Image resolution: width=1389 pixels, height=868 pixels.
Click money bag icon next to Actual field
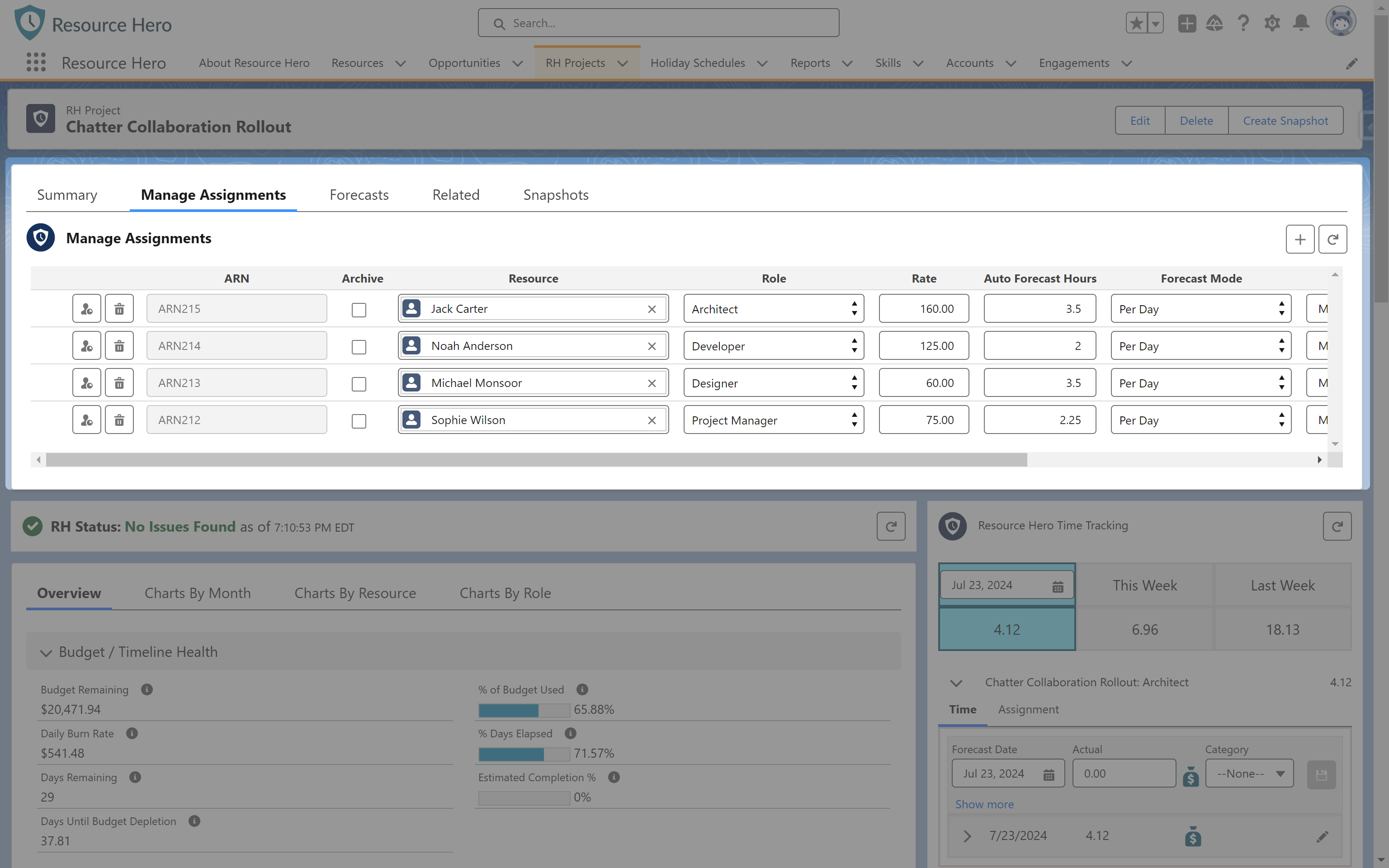point(1191,776)
